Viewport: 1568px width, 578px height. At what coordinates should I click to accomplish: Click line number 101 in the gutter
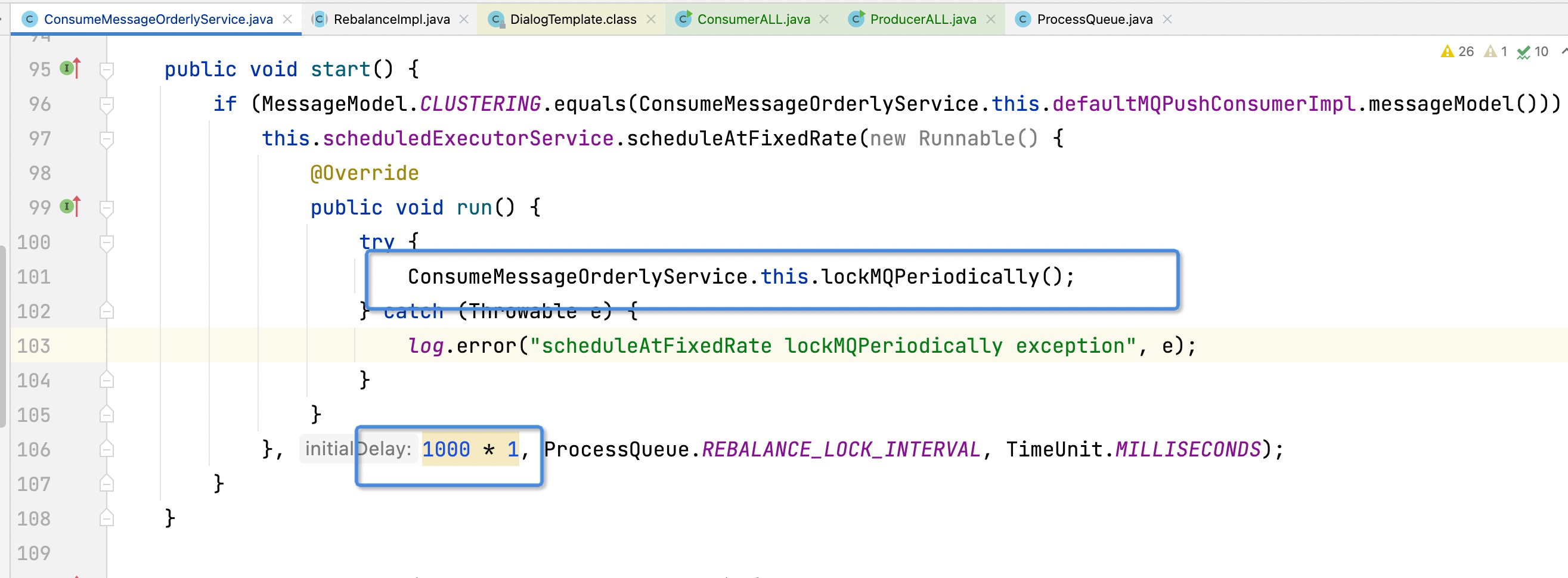[x=33, y=277]
